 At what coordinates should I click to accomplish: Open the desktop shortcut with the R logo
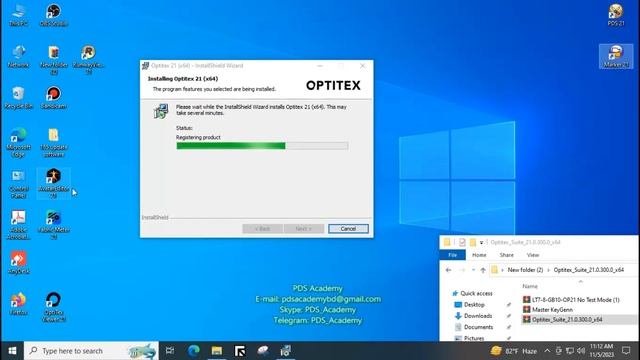pos(89,60)
